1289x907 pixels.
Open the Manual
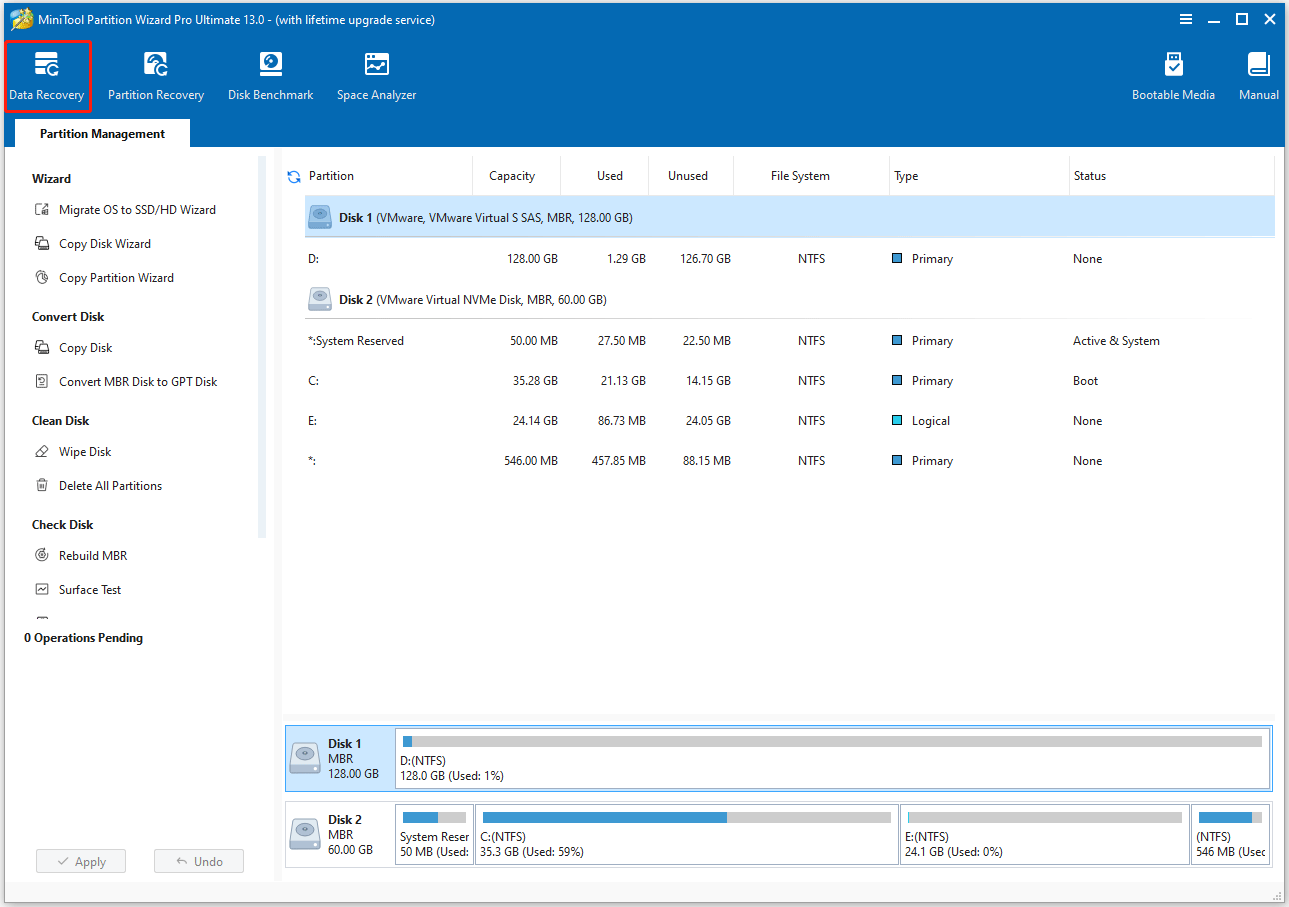click(1257, 75)
